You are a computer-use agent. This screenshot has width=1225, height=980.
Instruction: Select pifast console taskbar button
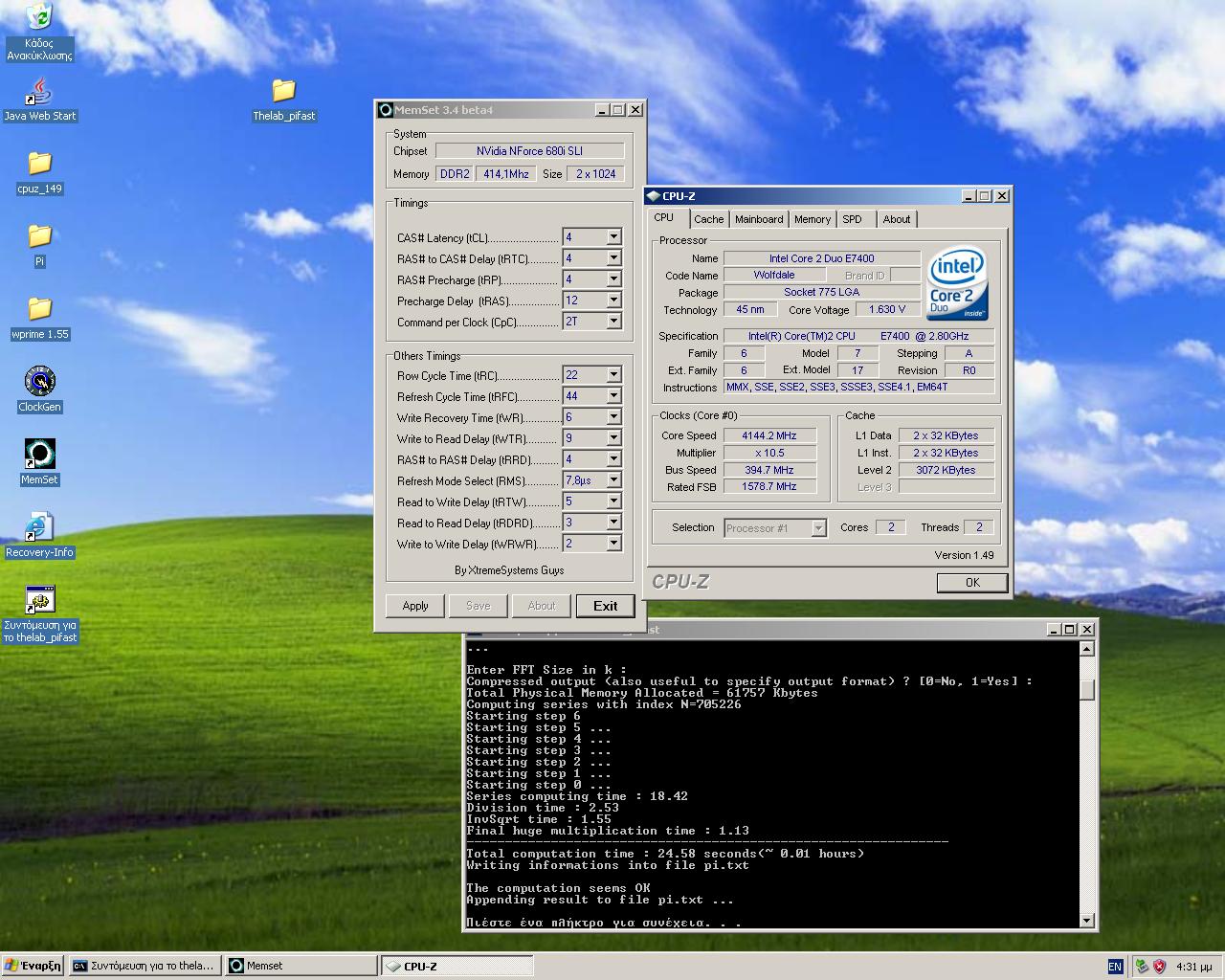click(145, 966)
